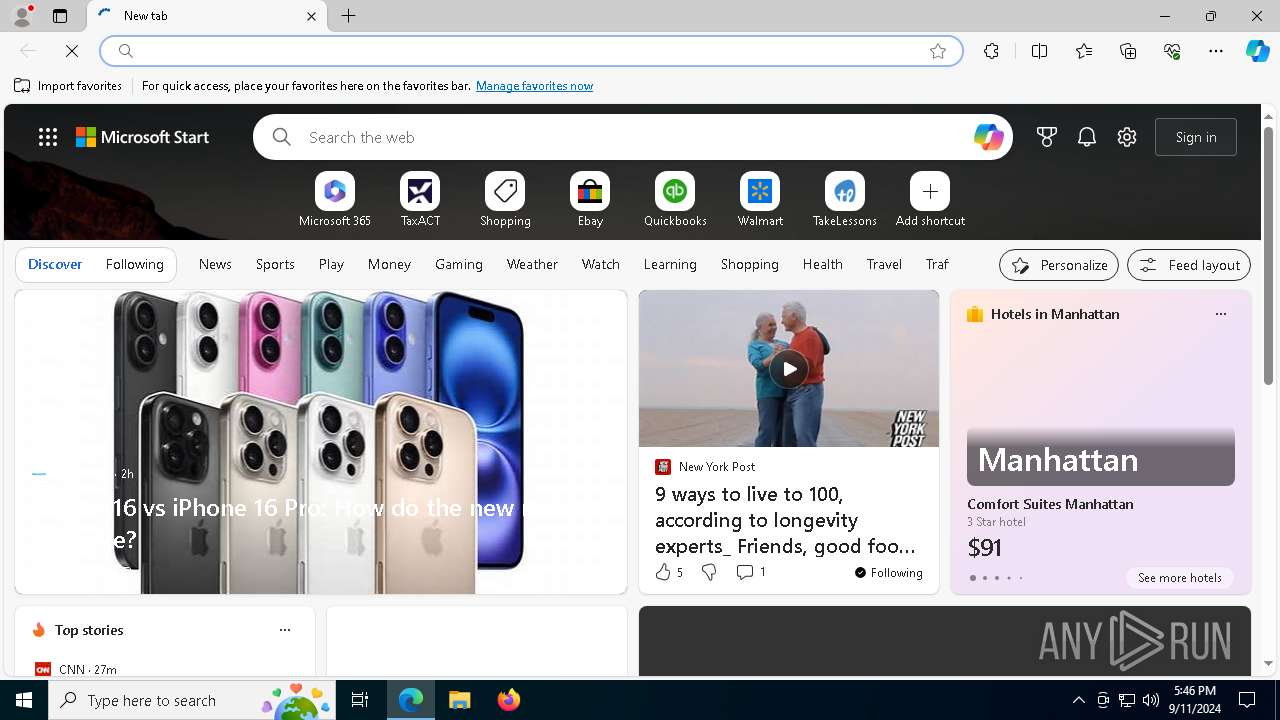Close the New tab tab
1280x720 pixels.
coord(311,16)
